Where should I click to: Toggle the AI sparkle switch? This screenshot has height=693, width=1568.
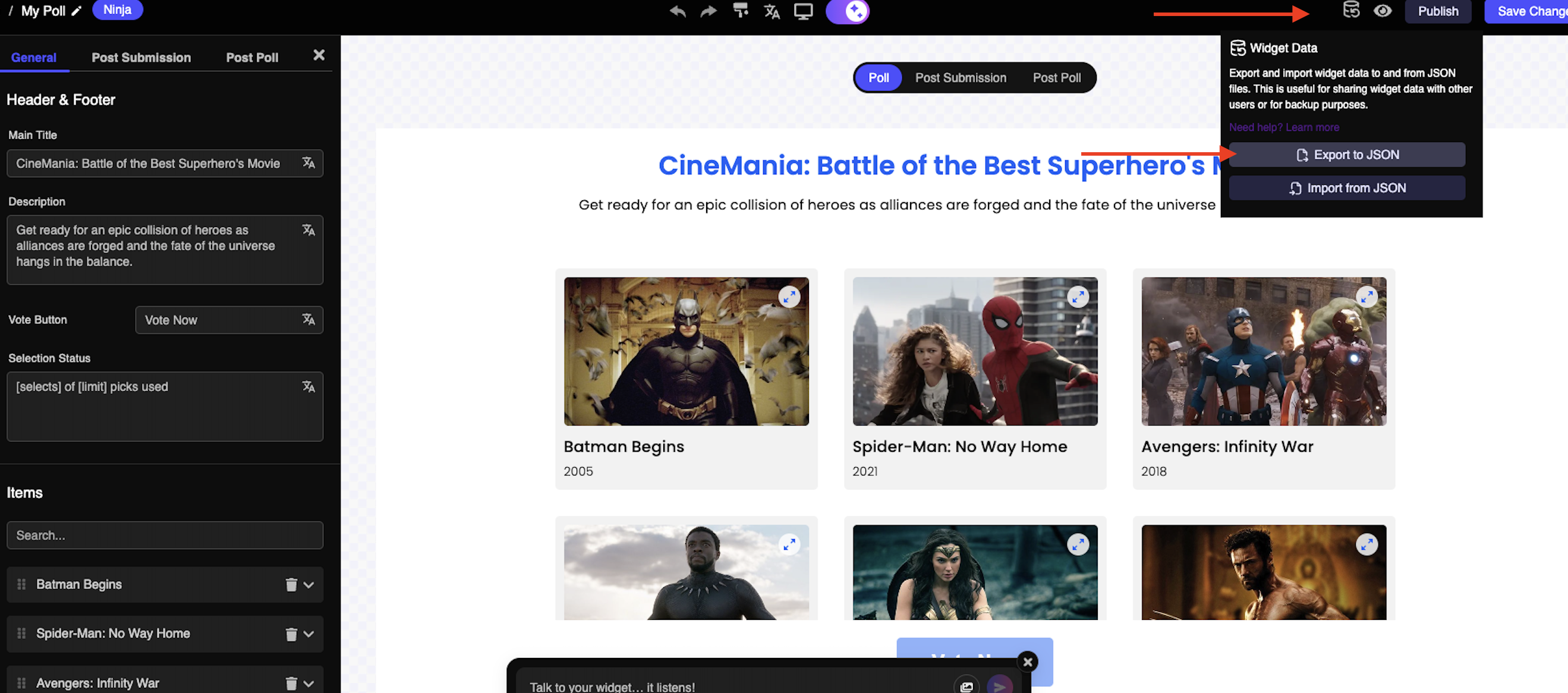pos(848,11)
